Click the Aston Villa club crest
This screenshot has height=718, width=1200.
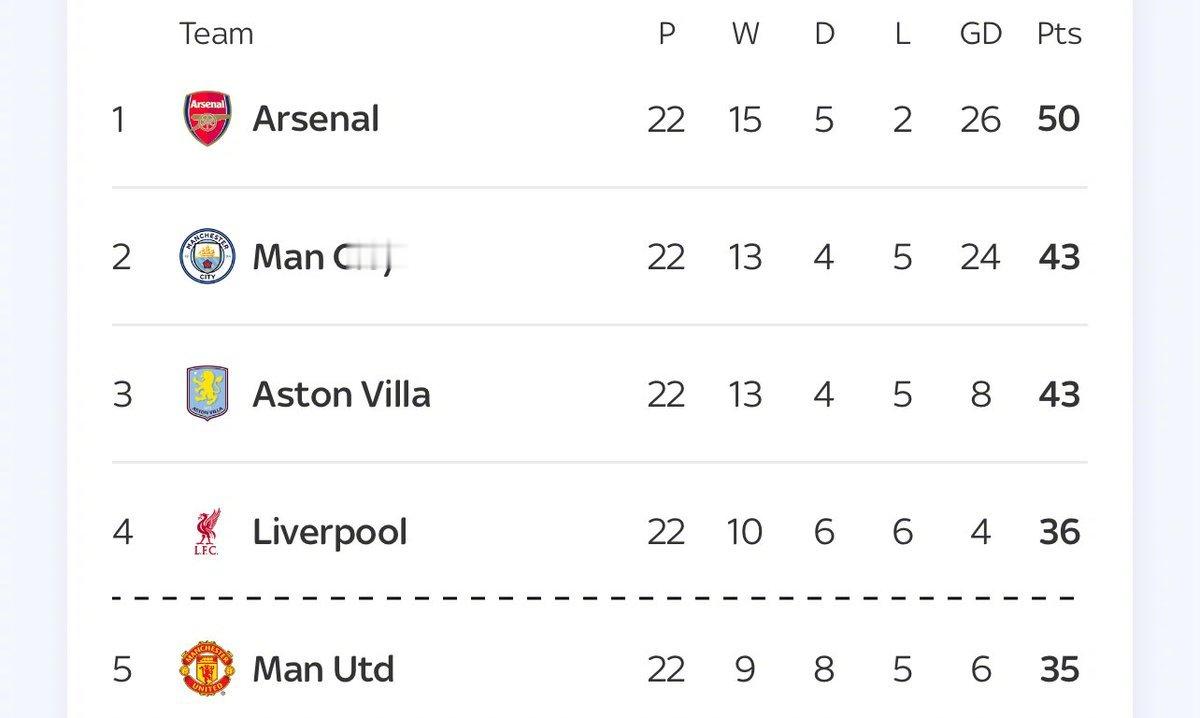(x=208, y=393)
